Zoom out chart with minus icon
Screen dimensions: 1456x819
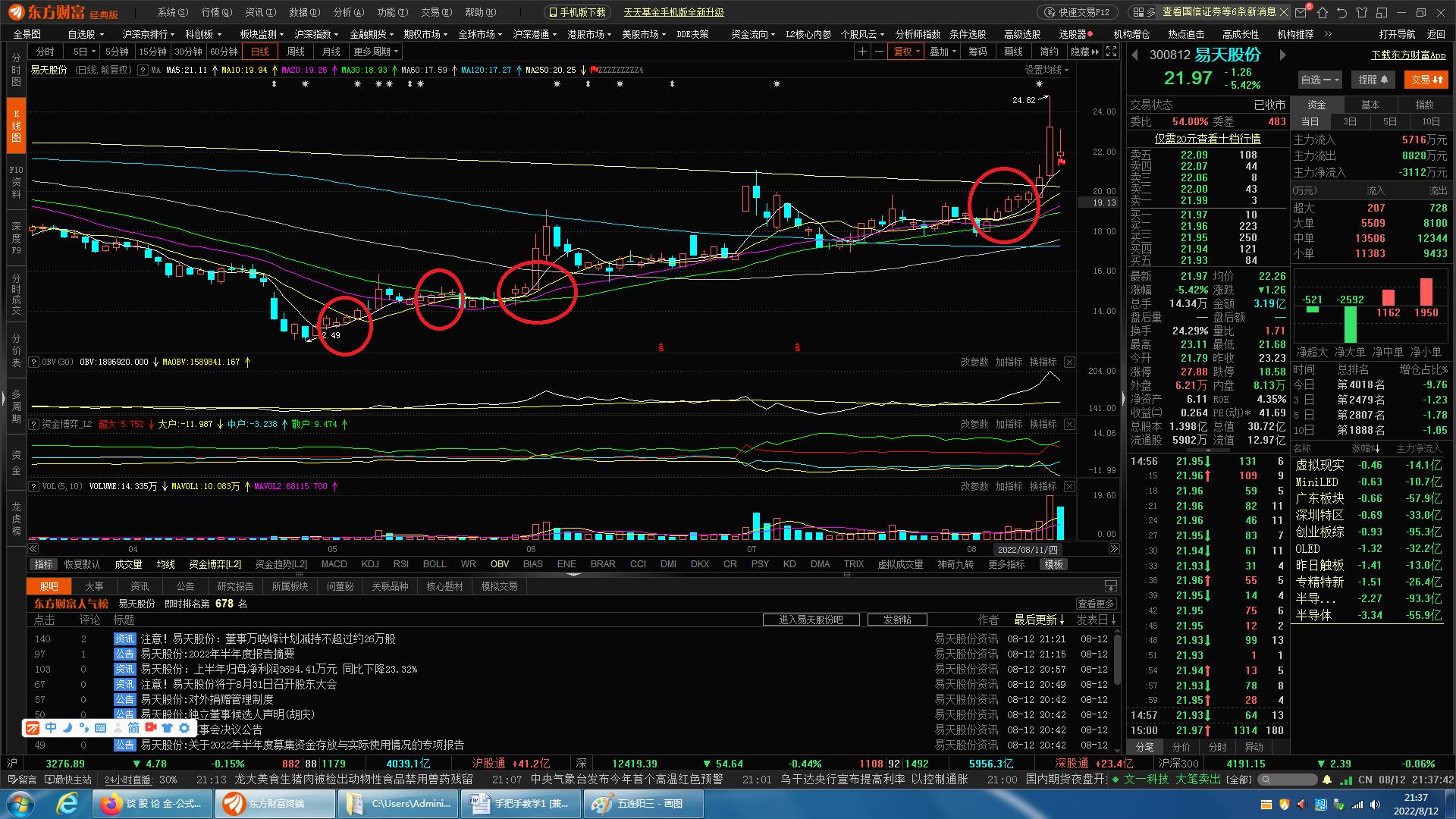tap(879, 52)
